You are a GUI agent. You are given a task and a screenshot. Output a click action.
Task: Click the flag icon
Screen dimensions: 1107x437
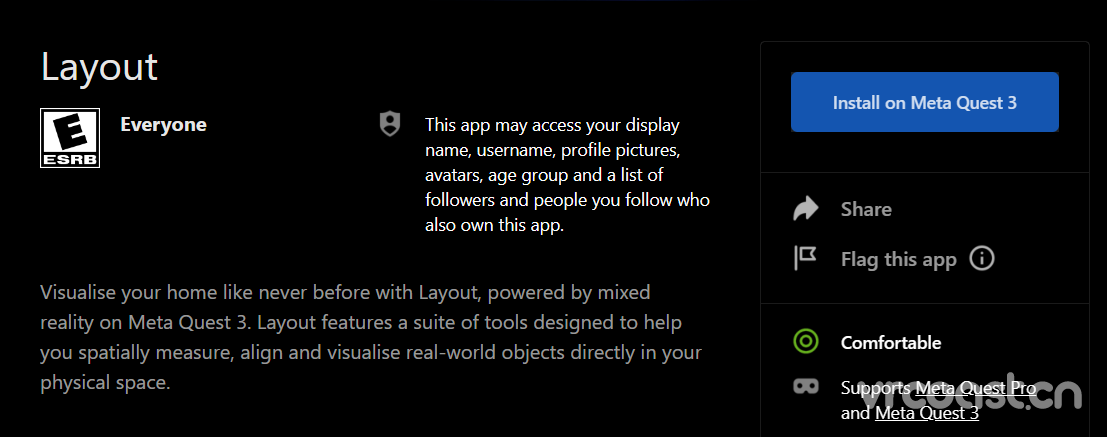[x=806, y=259]
